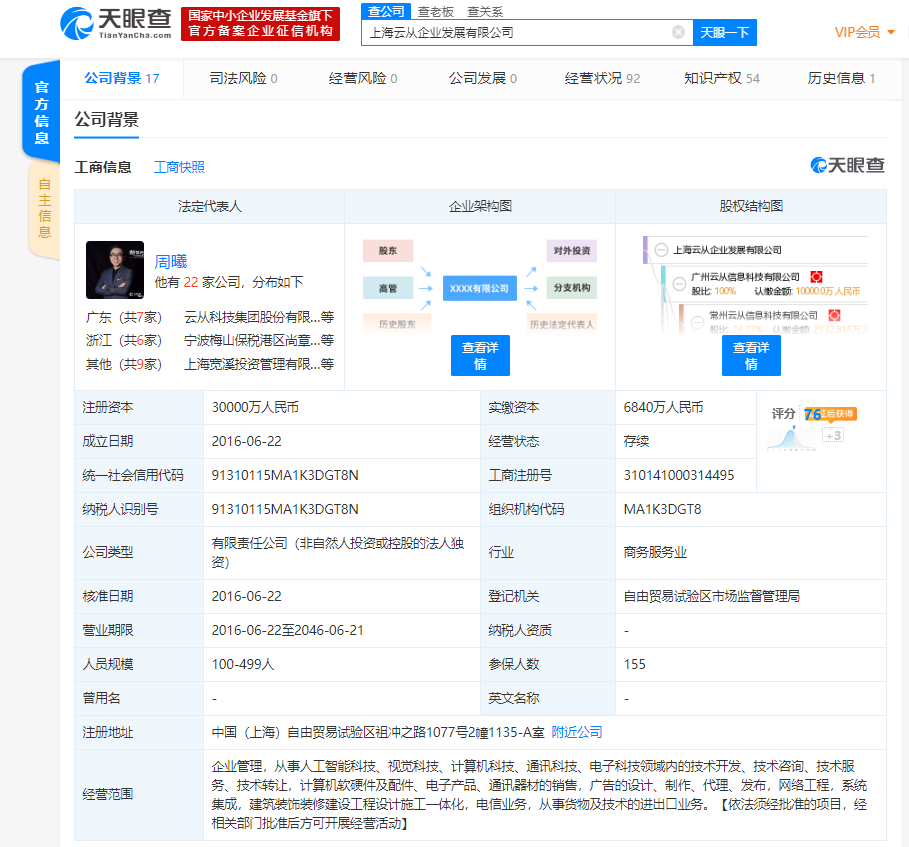Click insured headcount value 155

click(634, 664)
